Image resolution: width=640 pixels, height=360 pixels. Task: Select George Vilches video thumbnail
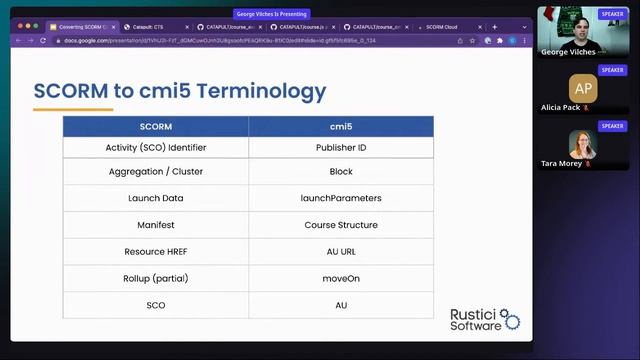click(x=583, y=32)
